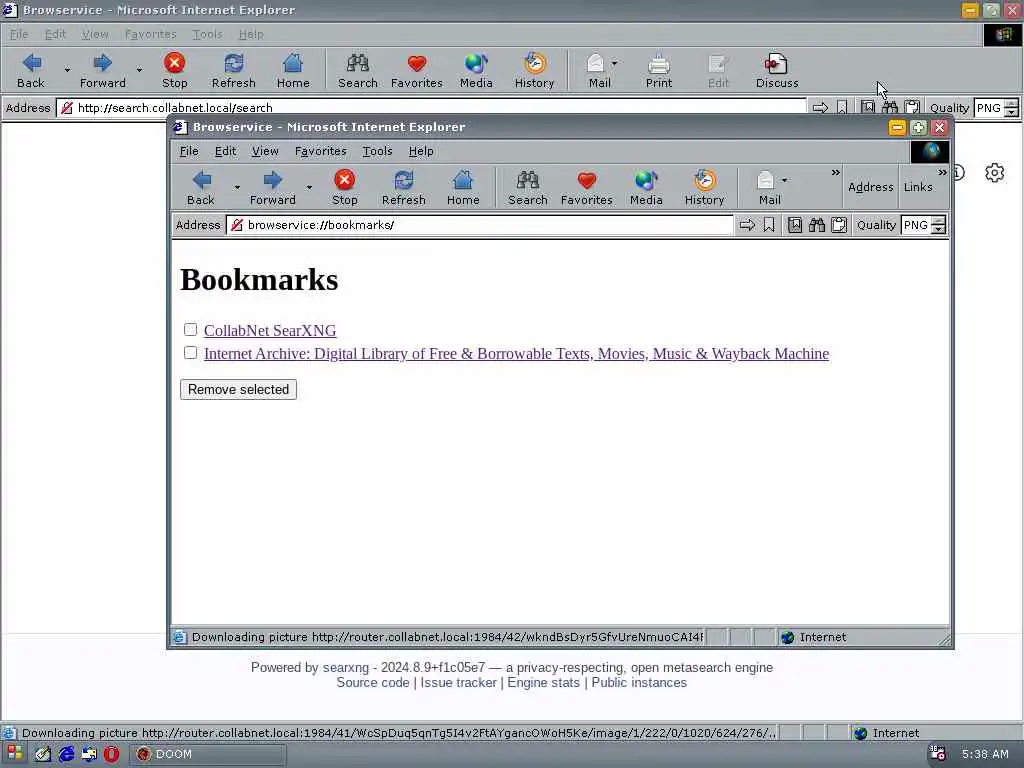The image size is (1024, 768).
Task: Click the 5:38 AM system clock
Action: coord(985,754)
